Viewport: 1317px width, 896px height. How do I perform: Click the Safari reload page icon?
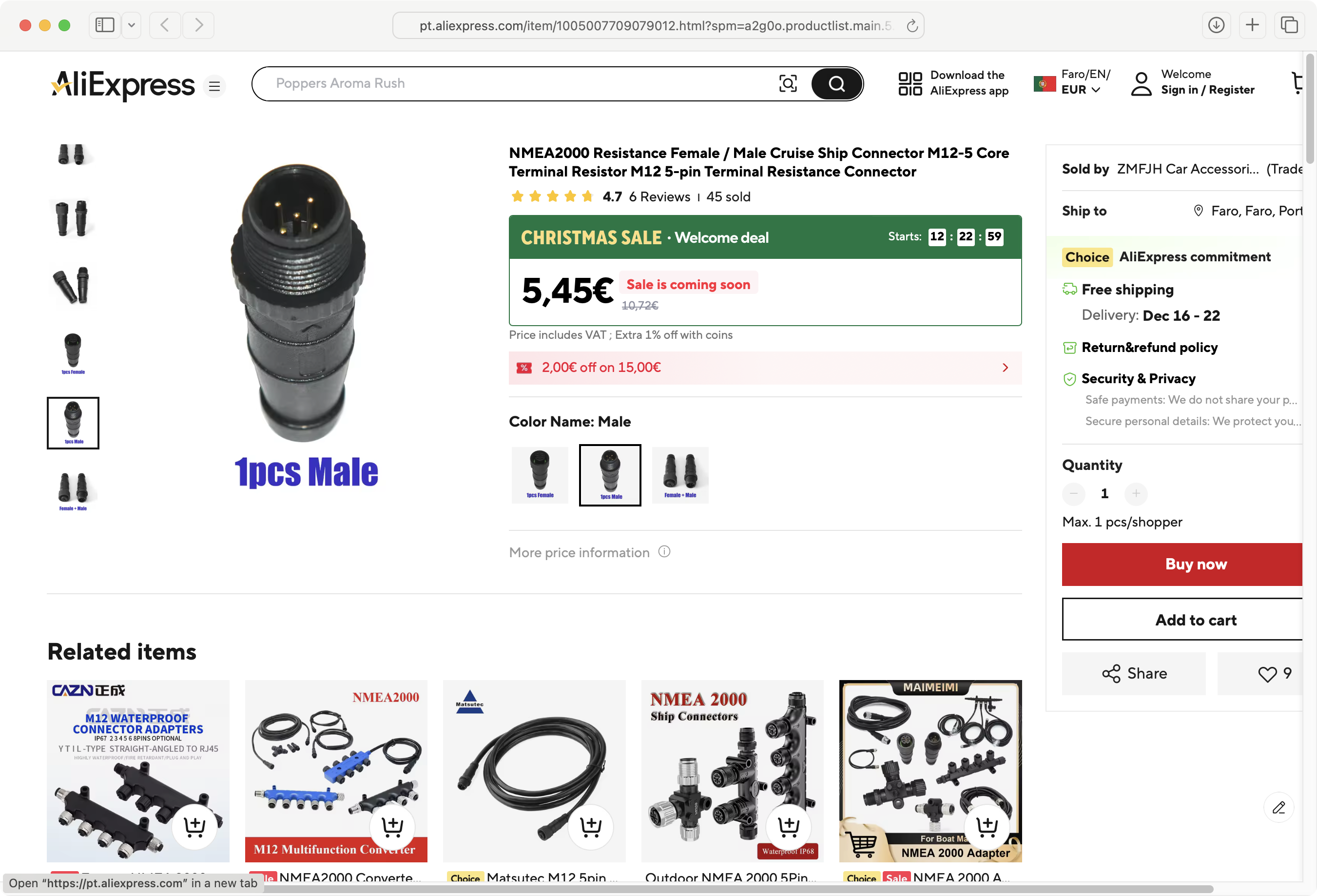coord(911,25)
